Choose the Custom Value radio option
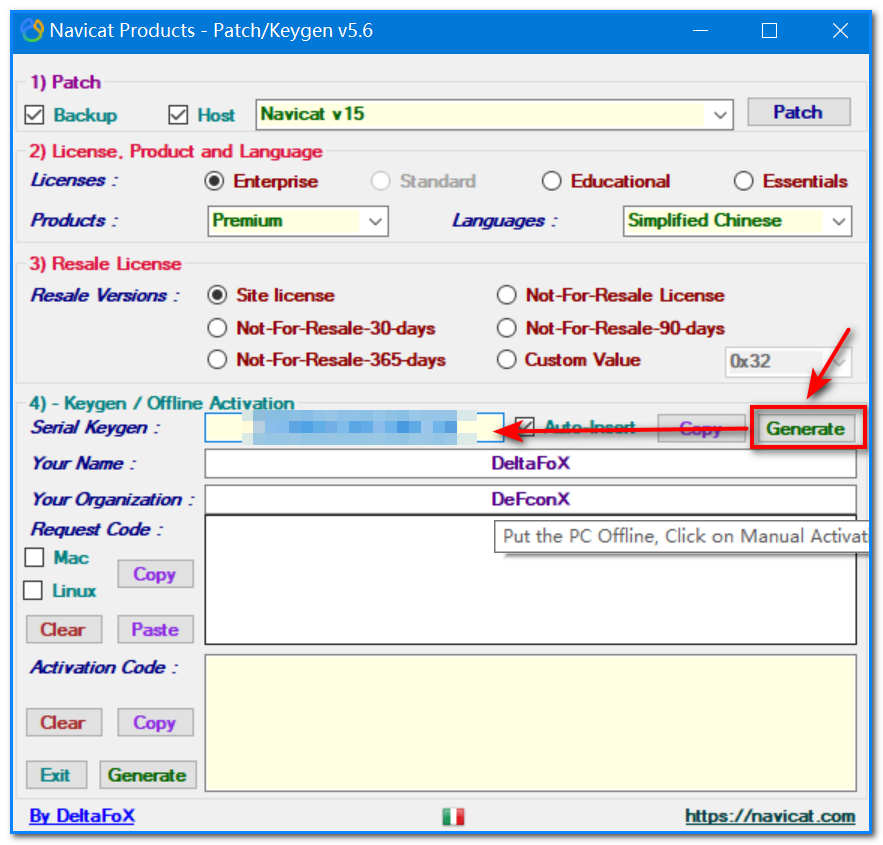This screenshot has width=883, height=845. tap(507, 360)
